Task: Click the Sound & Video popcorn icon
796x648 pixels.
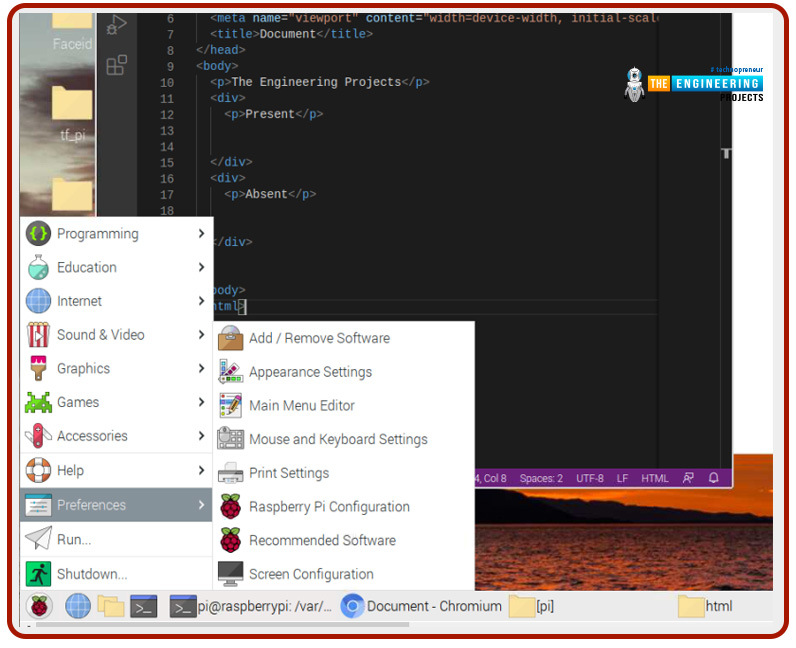Action: [39, 335]
